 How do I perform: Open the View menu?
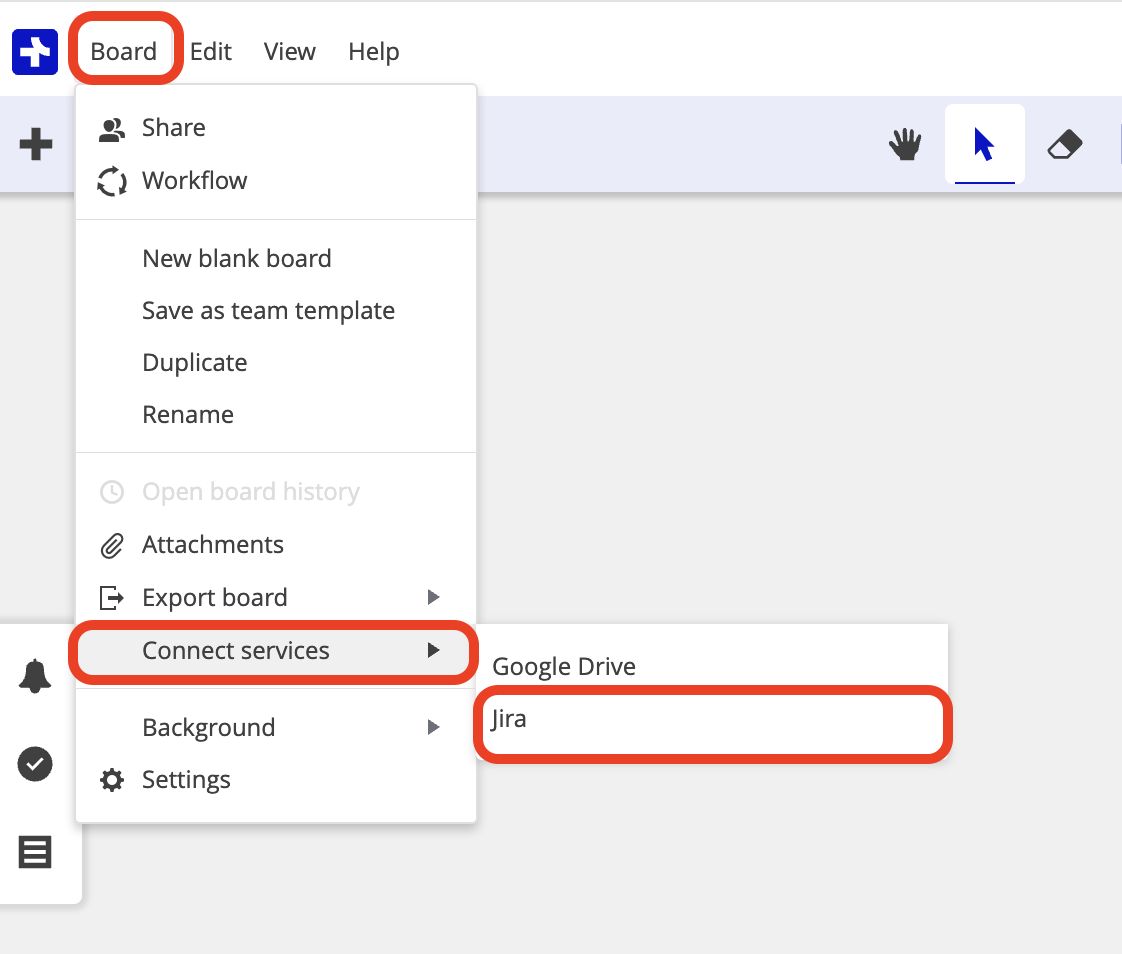pos(290,52)
